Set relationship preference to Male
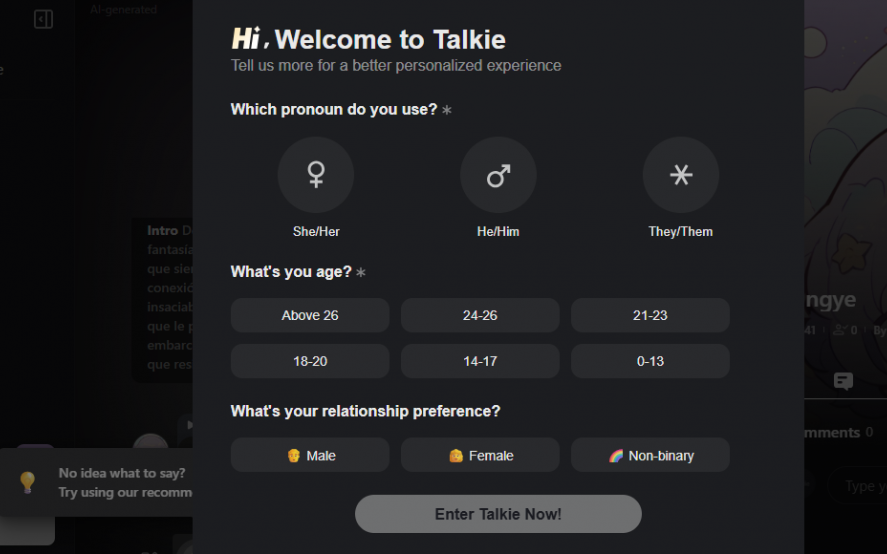Image resolution: width=887 pixels, height=554 pixels. click(x=310, y=455)
